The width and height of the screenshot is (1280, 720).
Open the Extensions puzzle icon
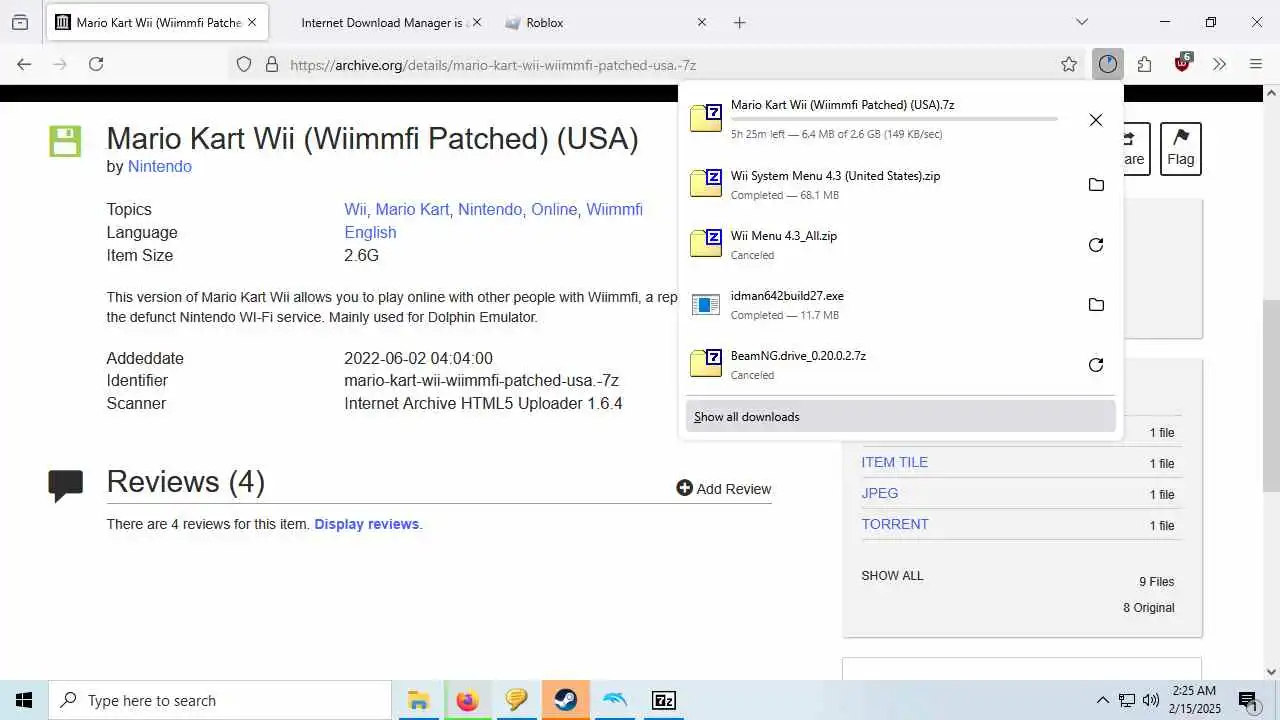click(x=1145, y=64)
